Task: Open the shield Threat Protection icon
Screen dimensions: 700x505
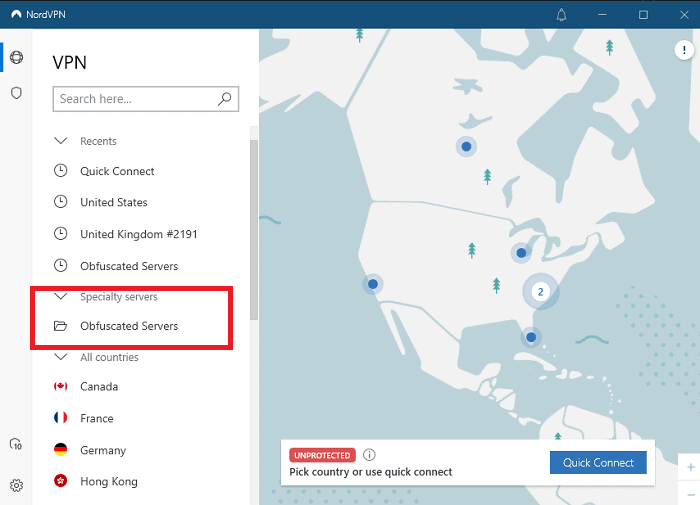Action: (16, 93)
